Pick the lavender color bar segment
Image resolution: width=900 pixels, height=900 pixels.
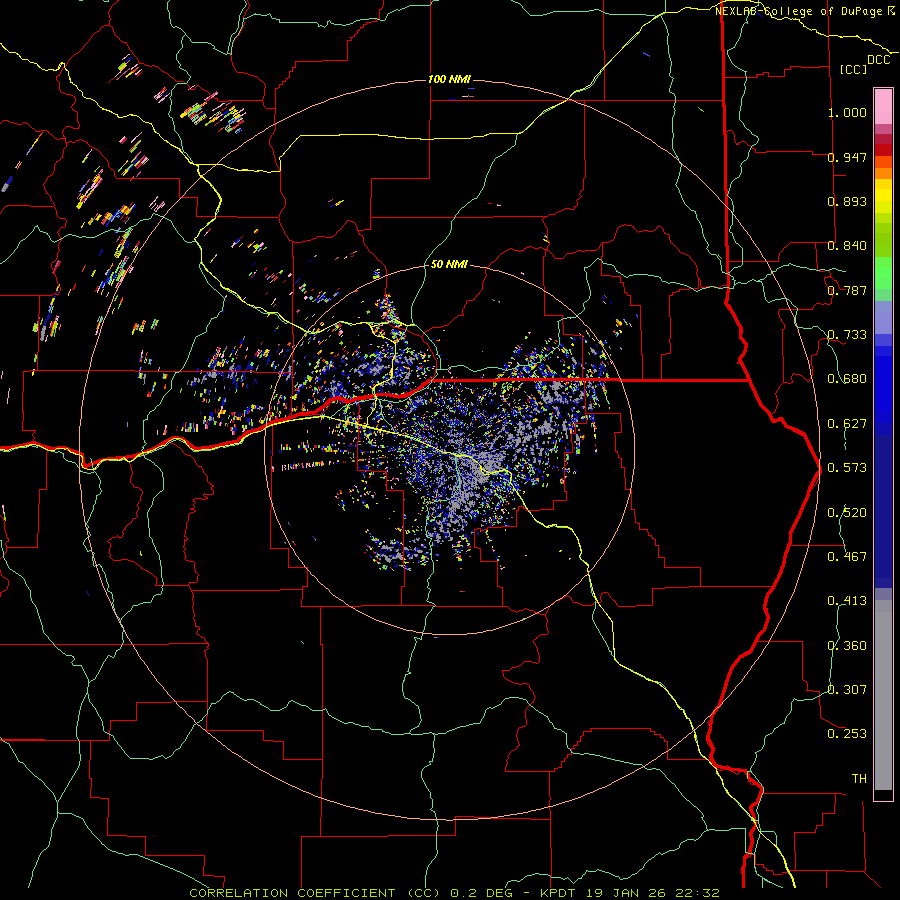coord(883,318)
